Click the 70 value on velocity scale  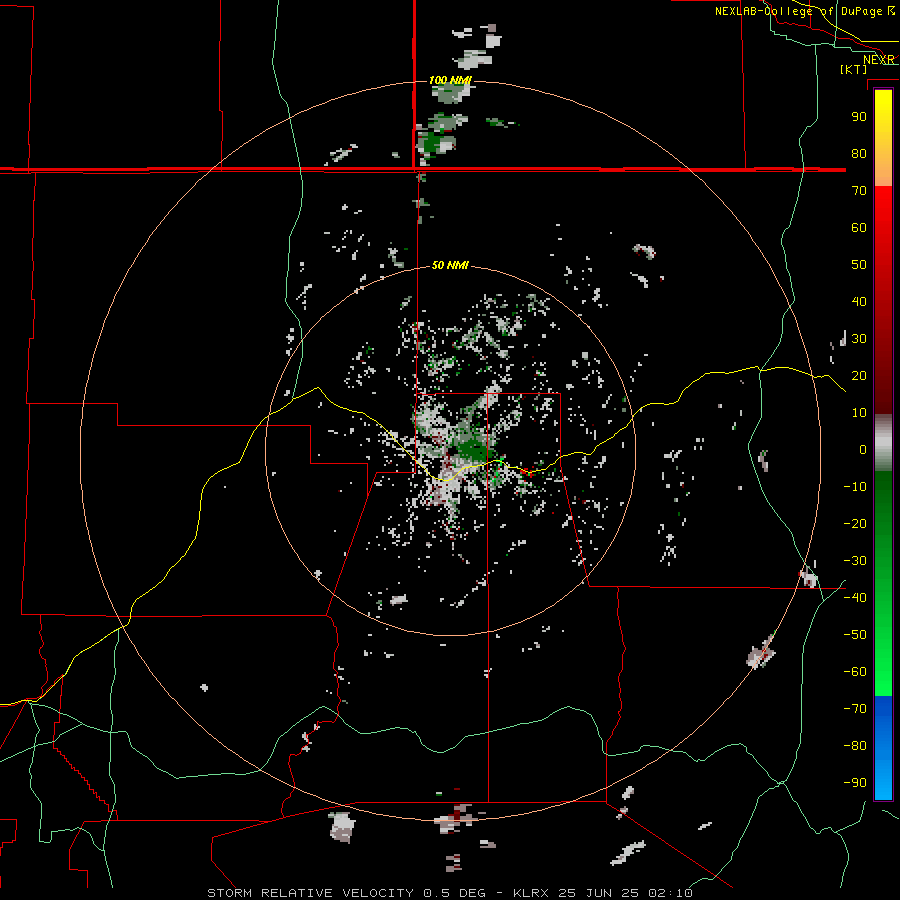859,191
